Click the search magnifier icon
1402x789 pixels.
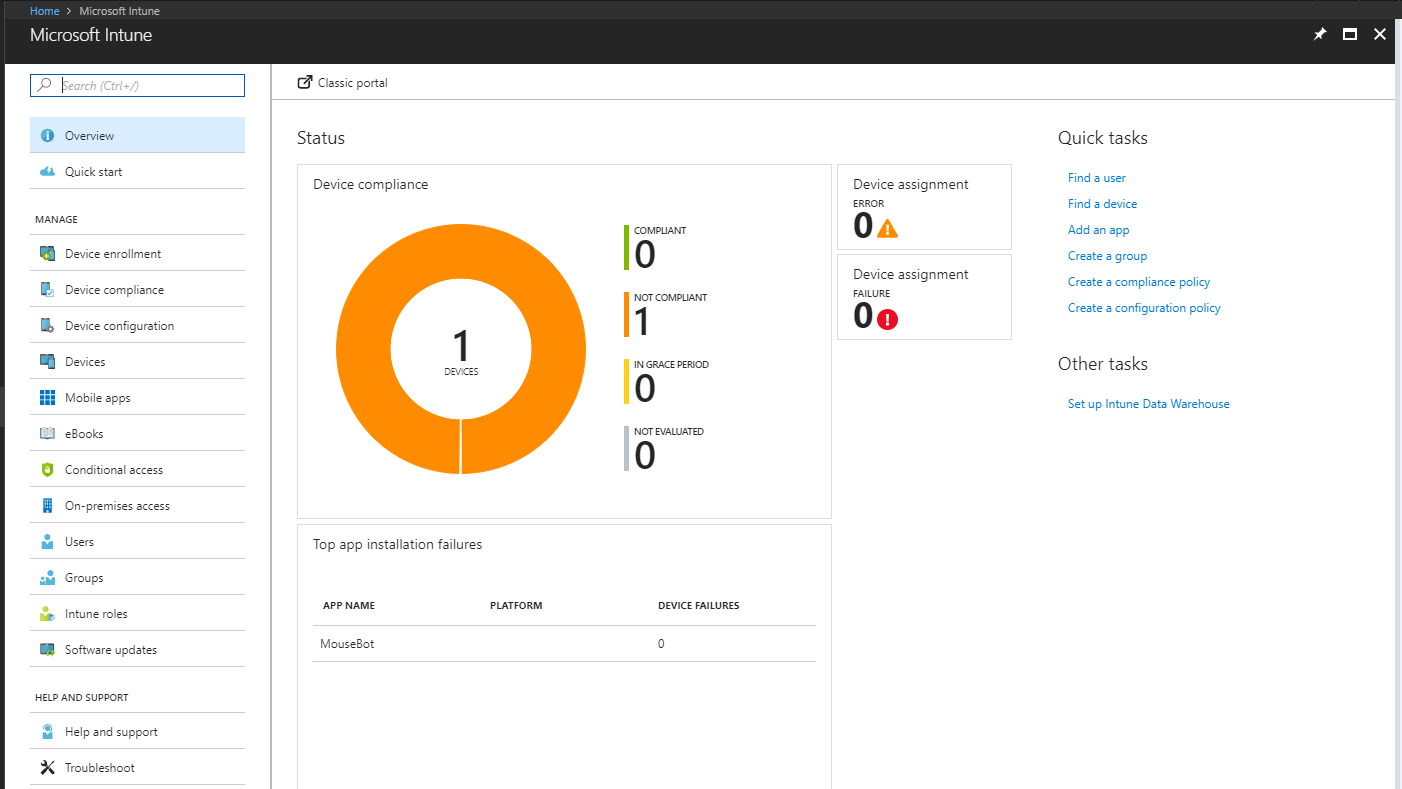click(44, 85)
